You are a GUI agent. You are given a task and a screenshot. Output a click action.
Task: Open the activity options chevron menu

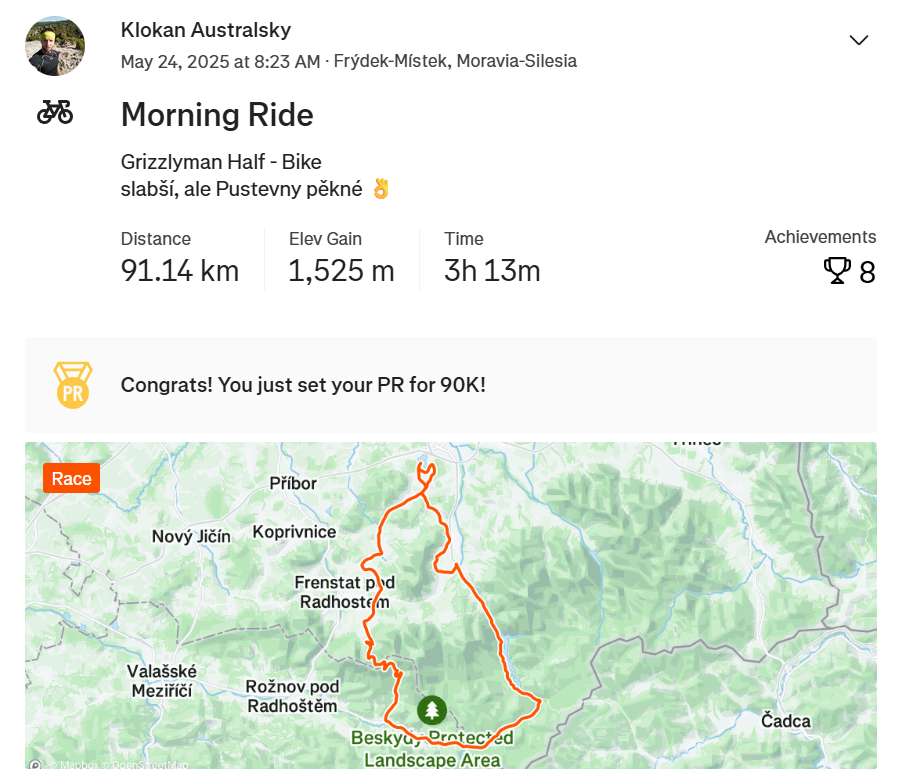pyautogui.click(x=858, y=40)
